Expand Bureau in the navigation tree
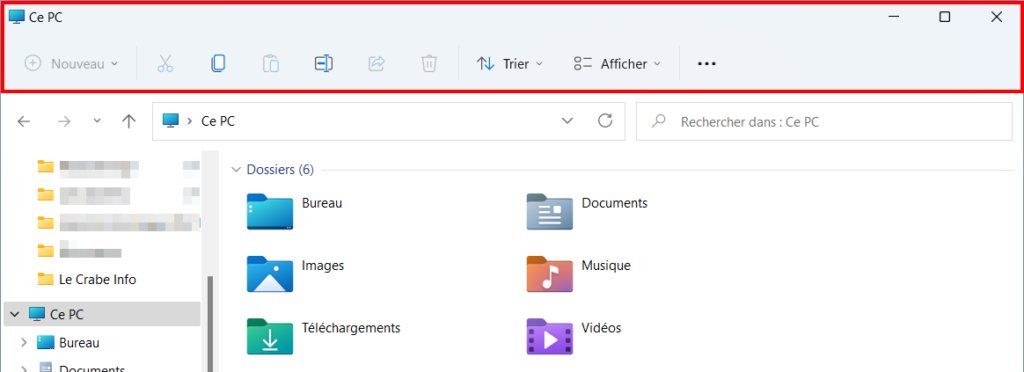Screen dimensions: 1024x372 24,343
